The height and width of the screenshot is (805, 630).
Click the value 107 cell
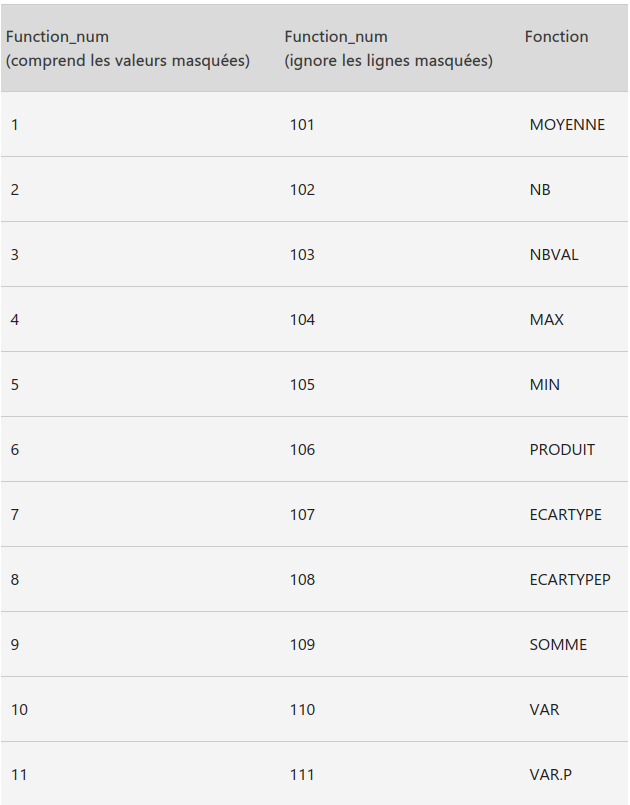pos(302,514)
